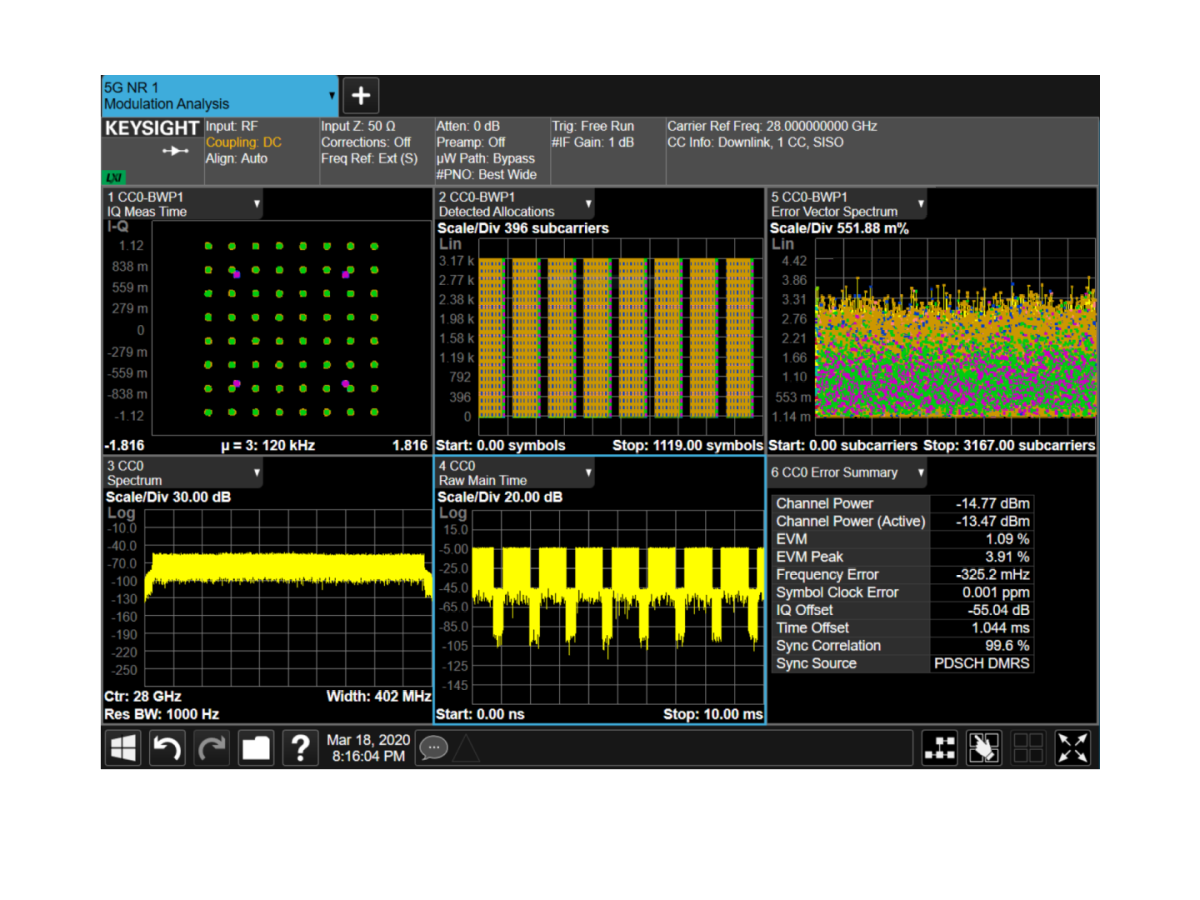Toggle full screen with arrows icon
This screenshot has height=900, width=1200.
1073,748
